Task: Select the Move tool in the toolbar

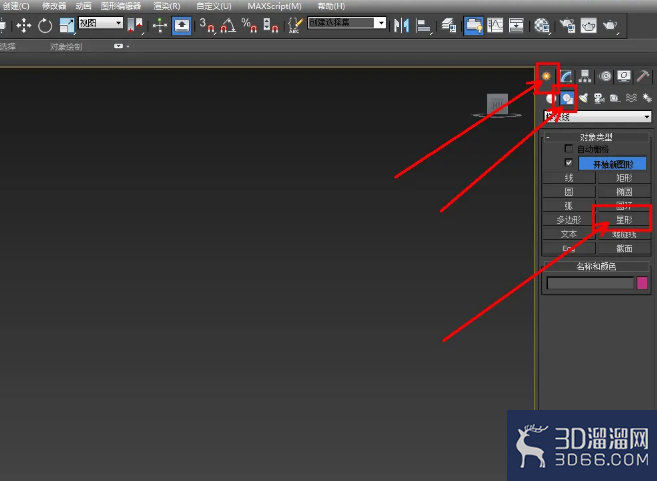Action: click(x=23, y=26)
